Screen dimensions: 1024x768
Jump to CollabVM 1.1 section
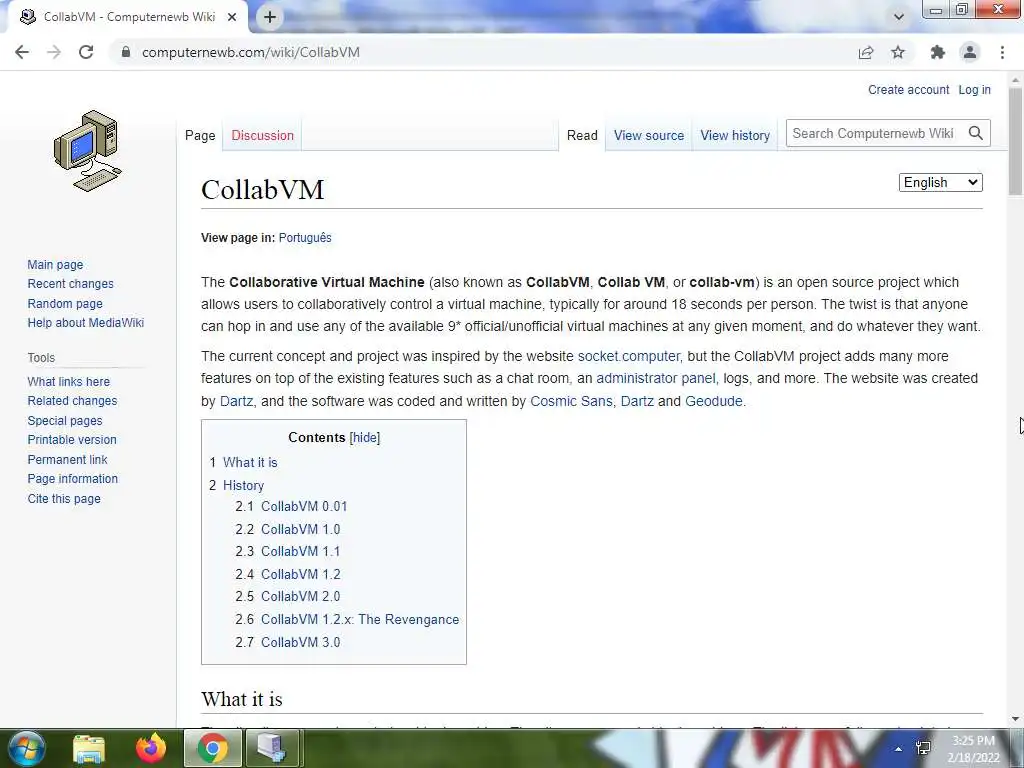(x=300, y=552)
